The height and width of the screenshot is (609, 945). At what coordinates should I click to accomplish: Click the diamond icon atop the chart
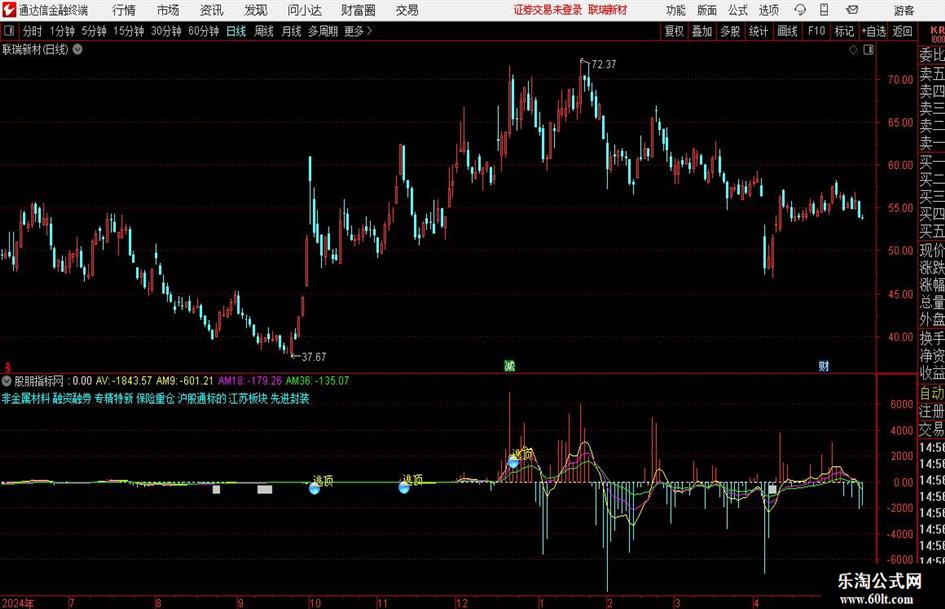click(853, 50)
